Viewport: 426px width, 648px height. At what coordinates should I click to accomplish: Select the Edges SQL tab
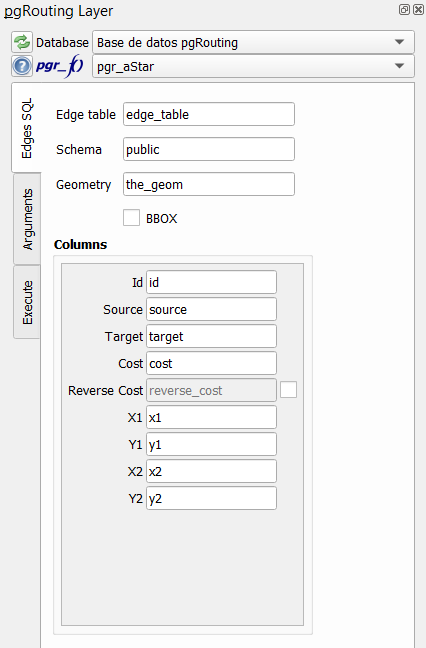27,128
